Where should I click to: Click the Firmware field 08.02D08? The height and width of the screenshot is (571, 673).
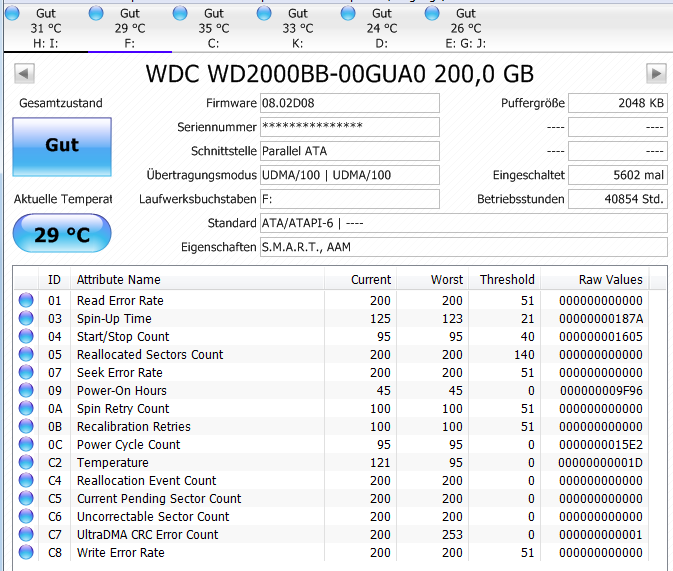click(x=350, y=103)
